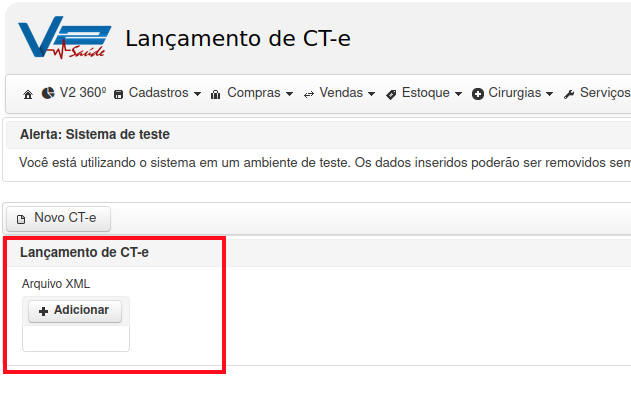Click the home icon in navbar

[x=28, y=95]
